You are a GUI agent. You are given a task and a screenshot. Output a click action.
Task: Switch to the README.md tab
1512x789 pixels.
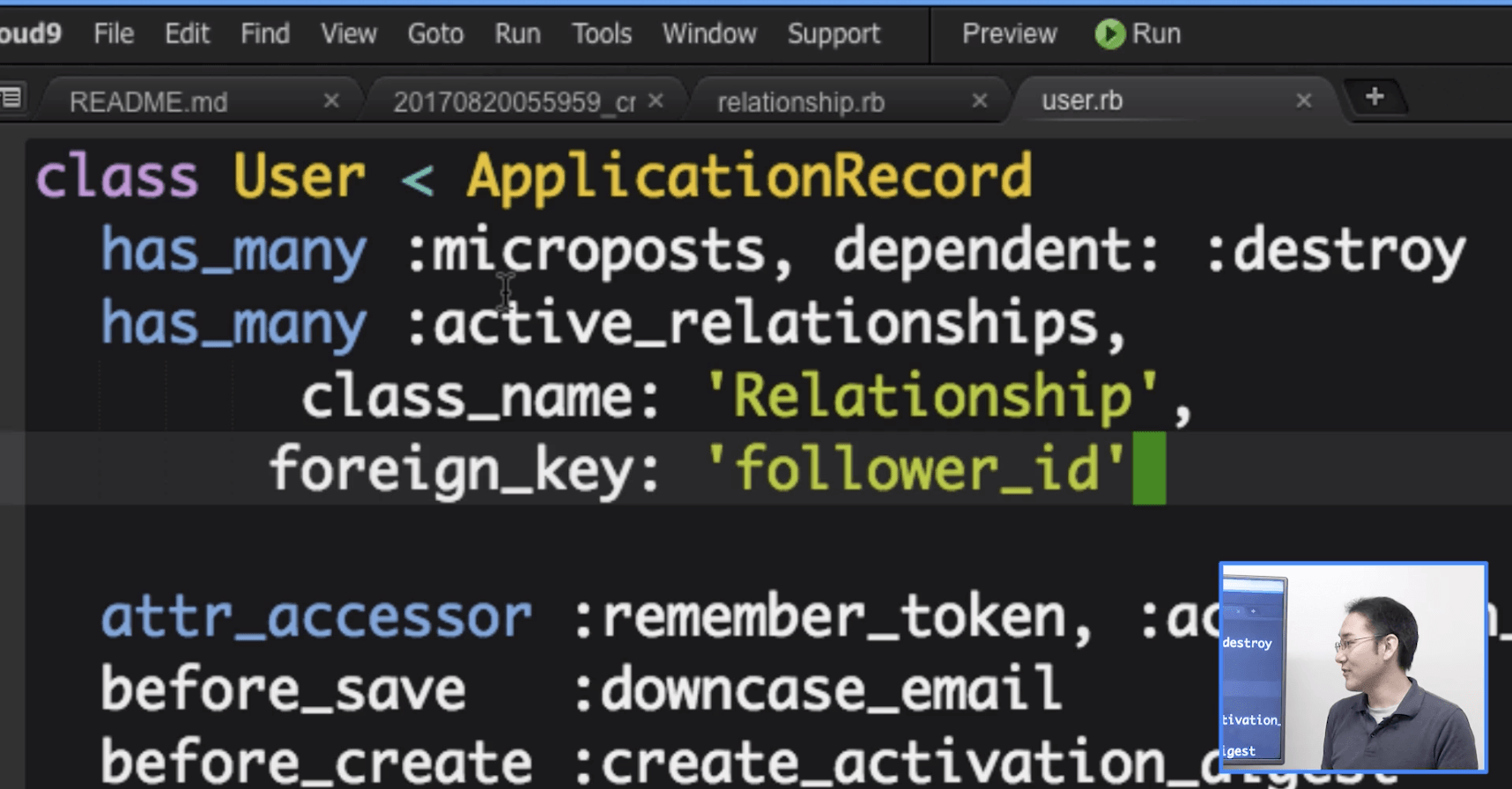click(148, 102)
